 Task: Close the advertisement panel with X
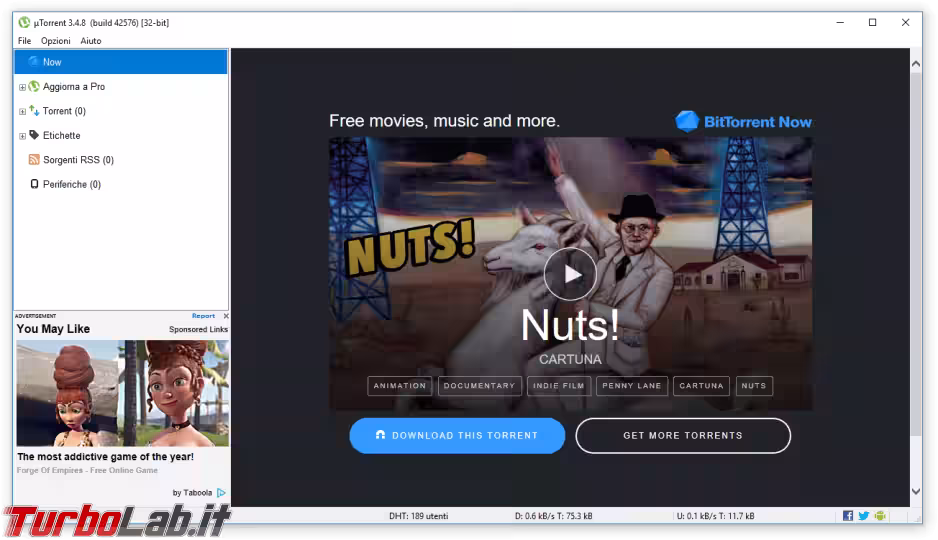tap(226, 316)
